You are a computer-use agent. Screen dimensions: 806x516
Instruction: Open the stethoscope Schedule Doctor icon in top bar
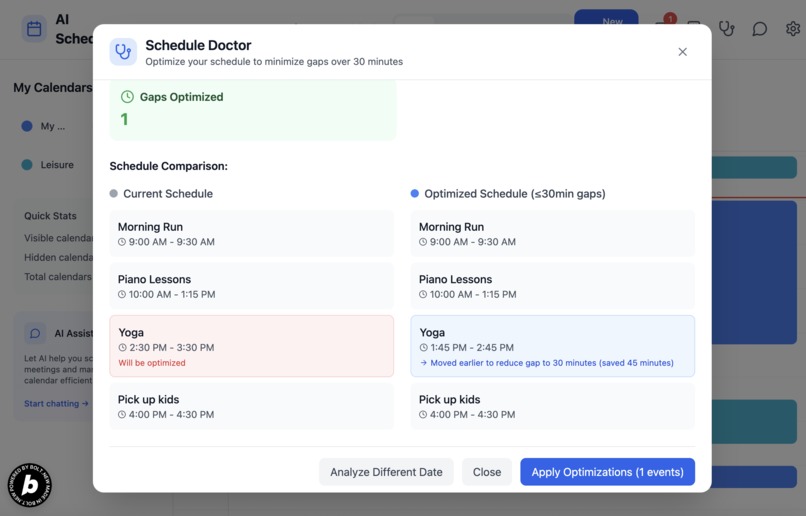pos(726,29)
